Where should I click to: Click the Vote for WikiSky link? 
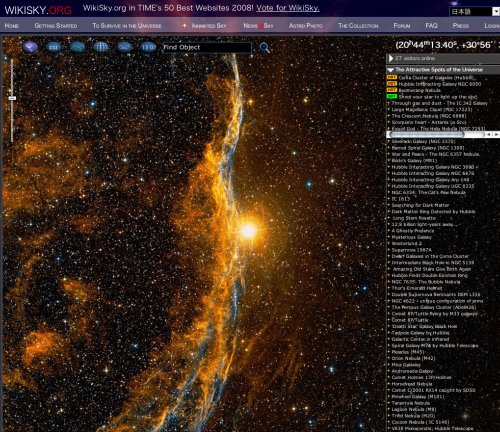(288, 8)
